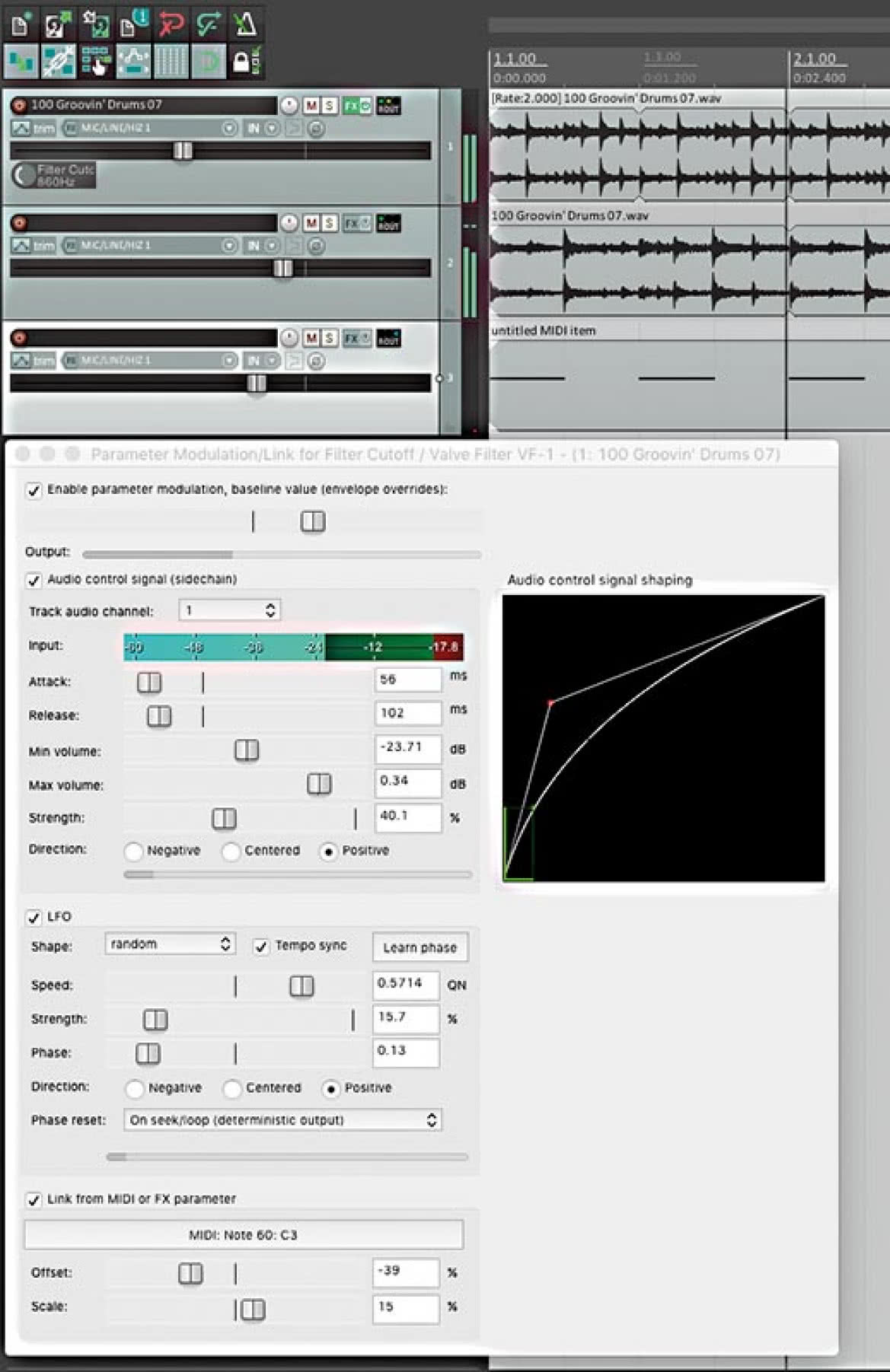Open Project settings from the toolbar
This screenshot has height=1372, width=890.
tap(134, 24)
